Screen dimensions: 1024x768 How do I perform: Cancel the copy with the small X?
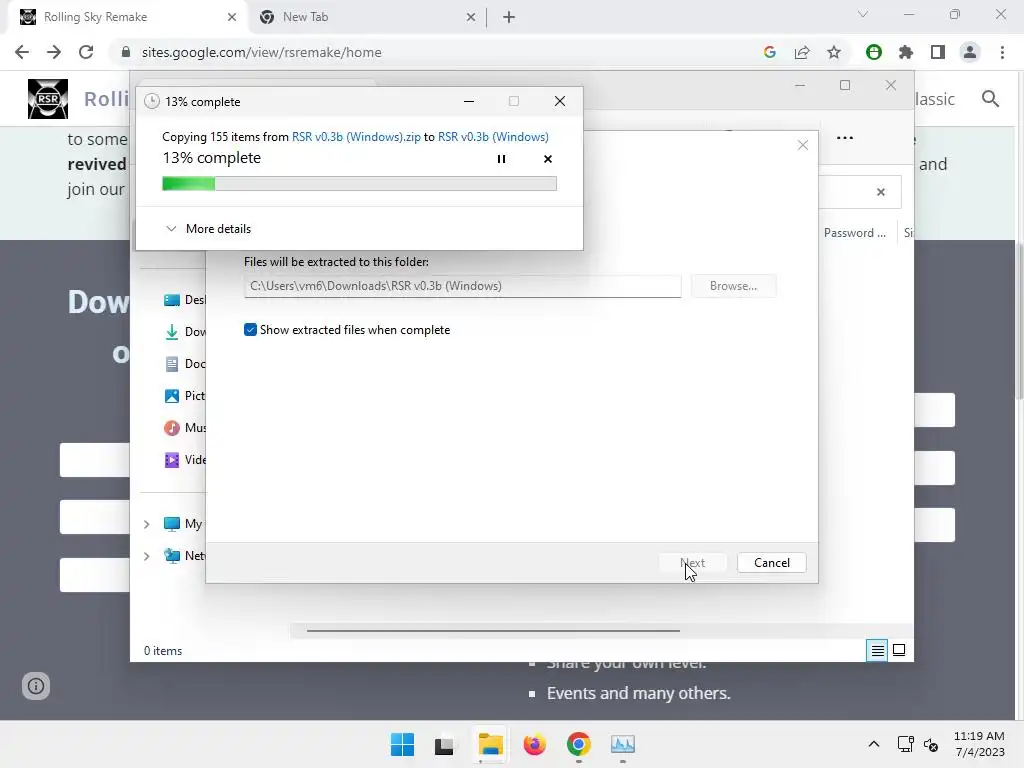(547, 159)
